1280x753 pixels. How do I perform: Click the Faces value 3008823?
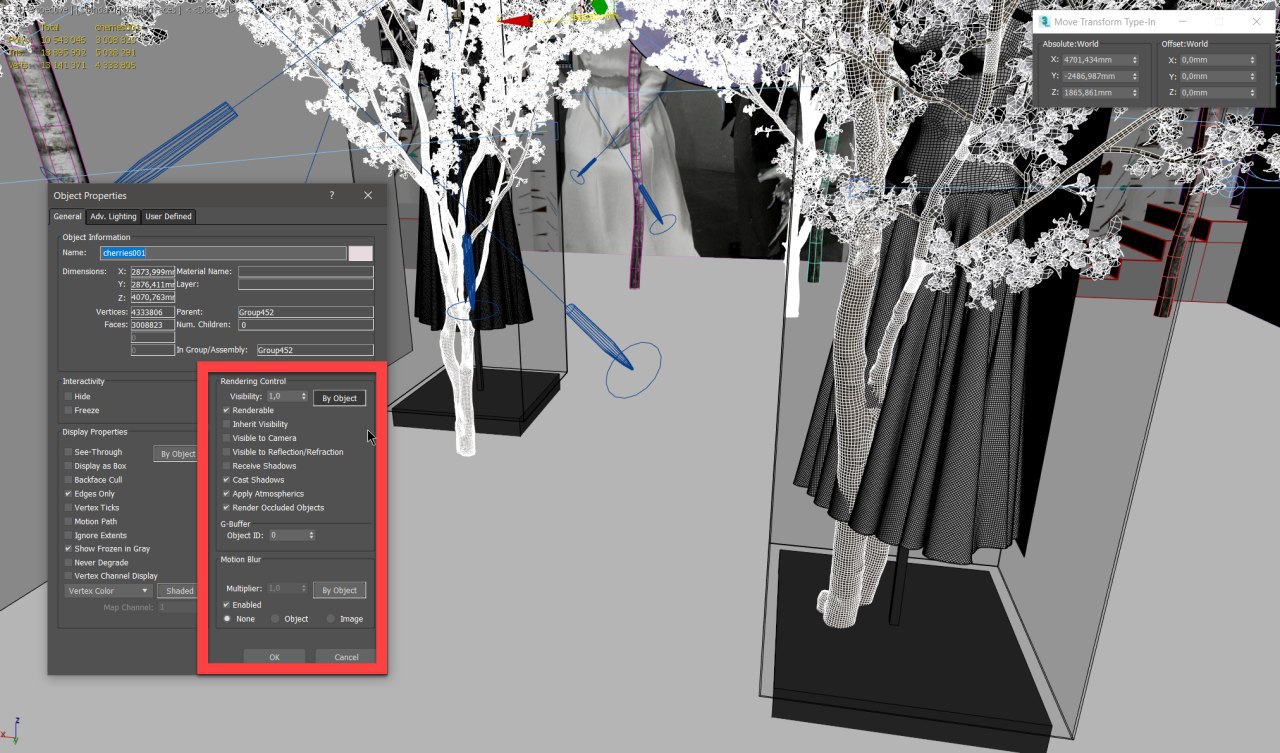[153, 325]
